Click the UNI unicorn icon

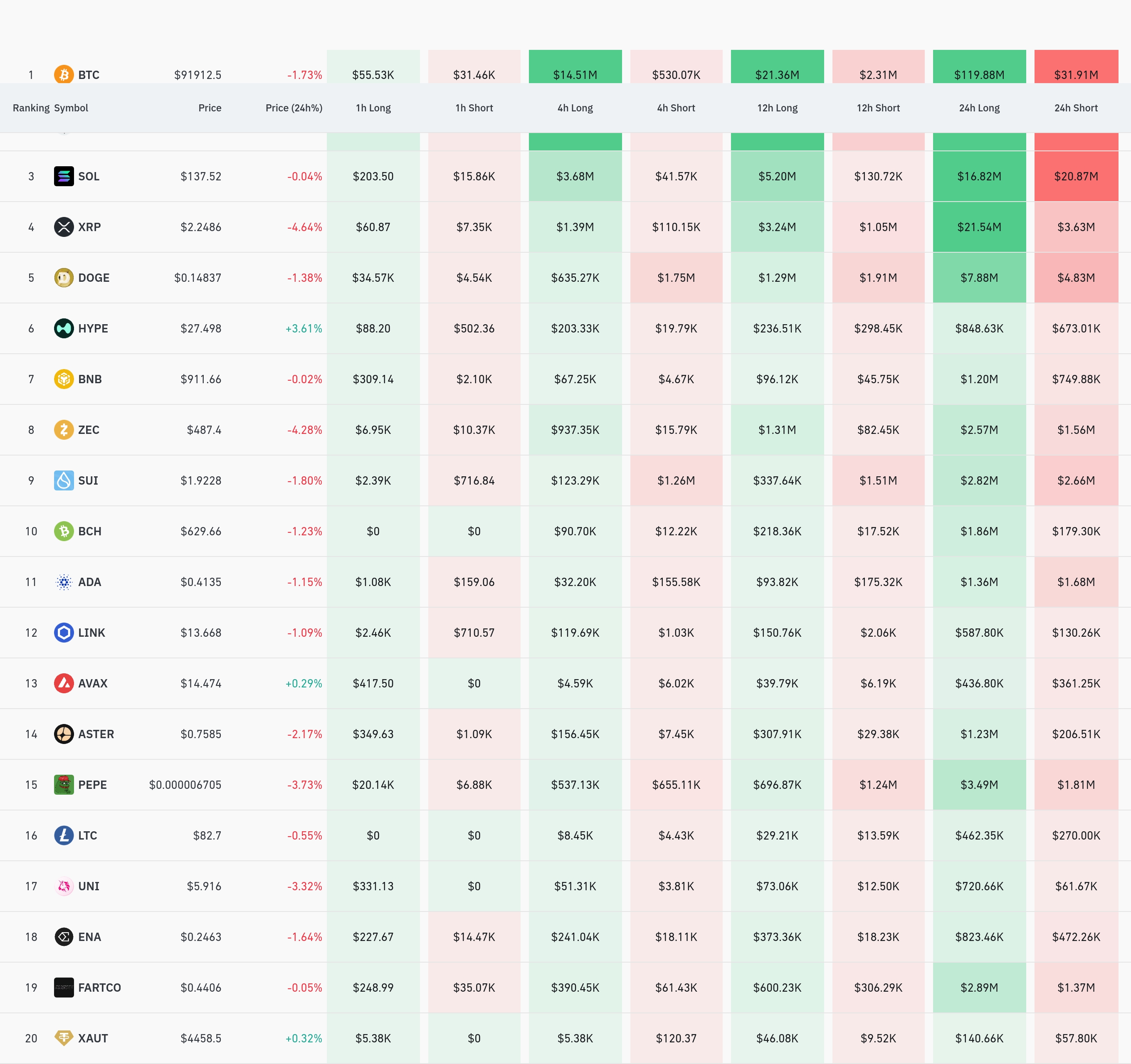[x=64, y=886]
